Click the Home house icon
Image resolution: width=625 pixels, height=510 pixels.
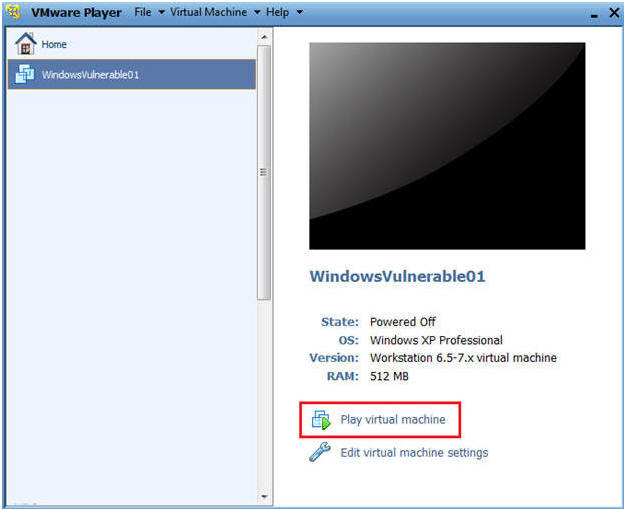pyautogui.click(x=26, y=43)
